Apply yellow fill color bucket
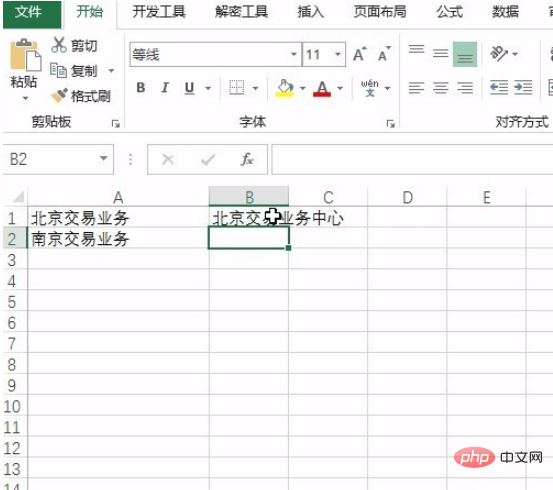553x490 pixels. pyautogui.click(x=285, y=88)
